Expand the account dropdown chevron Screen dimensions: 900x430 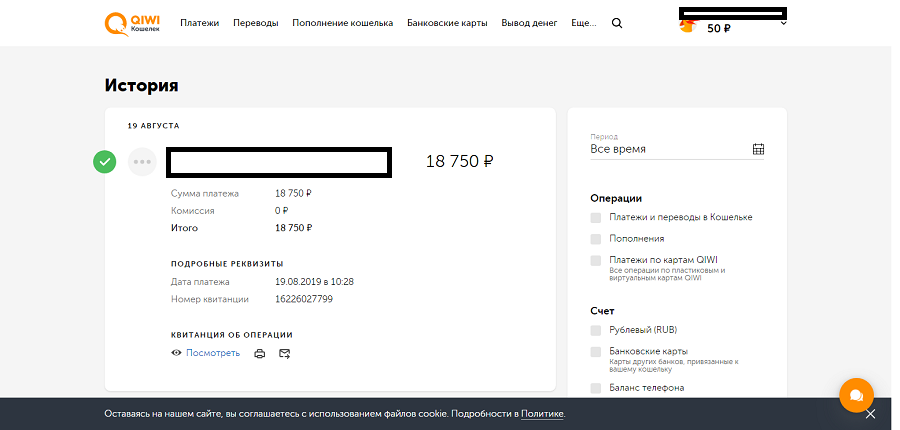[x=783, y=24]
